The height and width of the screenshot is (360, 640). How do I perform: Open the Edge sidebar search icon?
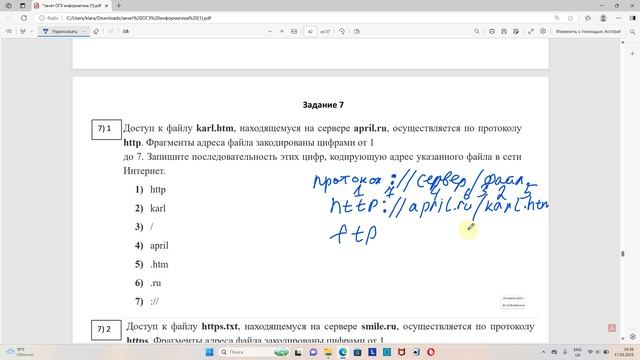633,31
